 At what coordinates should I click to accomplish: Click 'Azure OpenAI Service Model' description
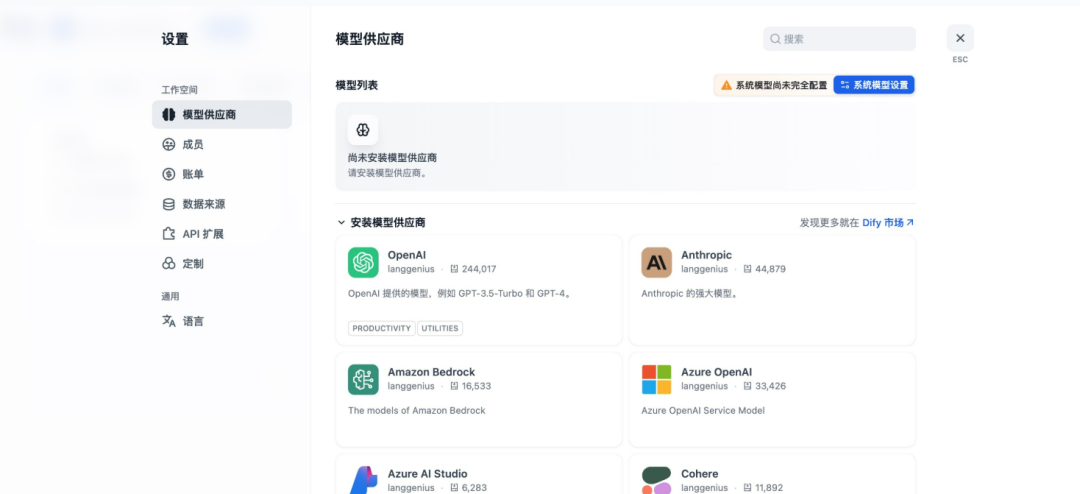tap(703, 411)
